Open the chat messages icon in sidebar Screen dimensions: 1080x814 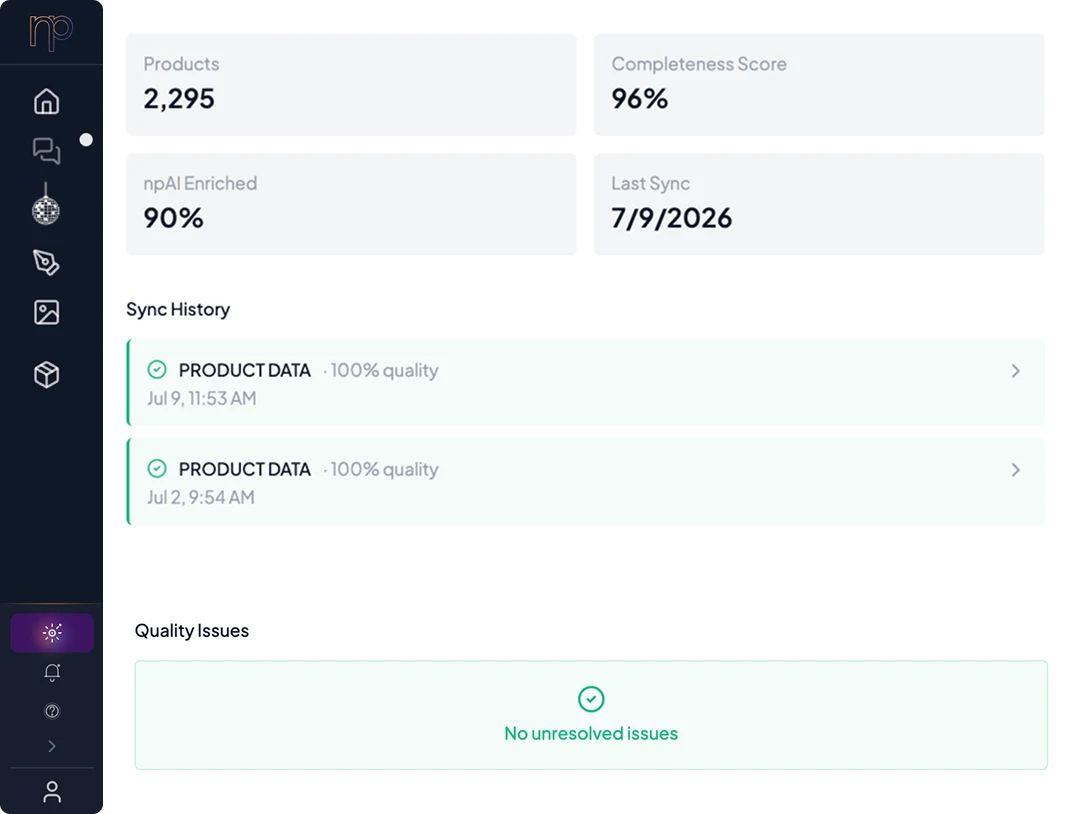[47, 151]
